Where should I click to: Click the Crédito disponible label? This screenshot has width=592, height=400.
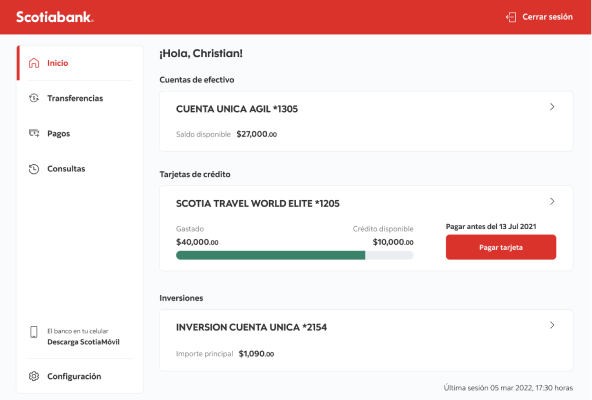point(383,229)
